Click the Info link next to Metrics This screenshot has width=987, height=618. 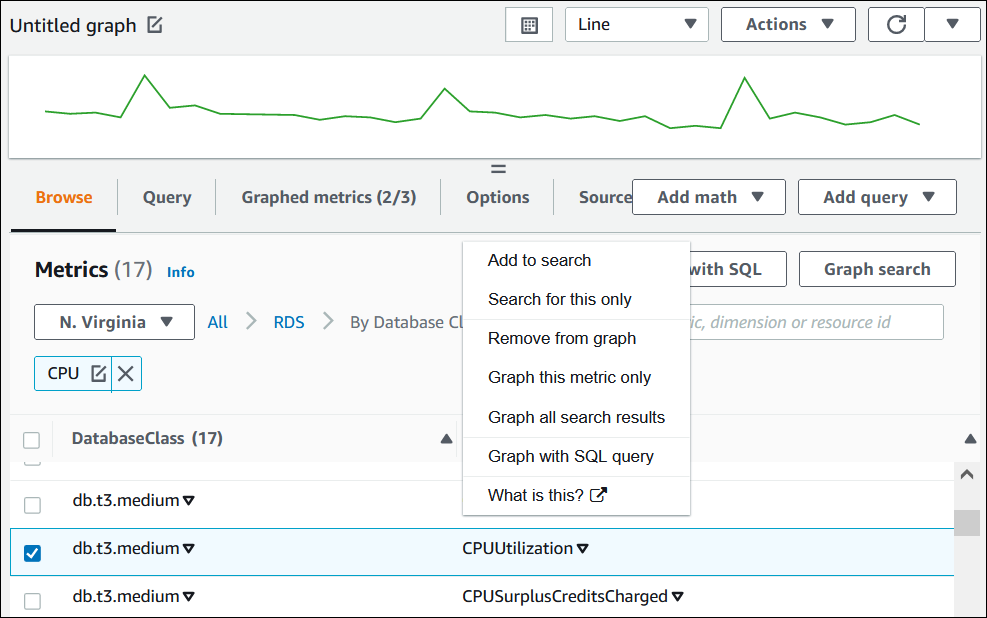181,271
